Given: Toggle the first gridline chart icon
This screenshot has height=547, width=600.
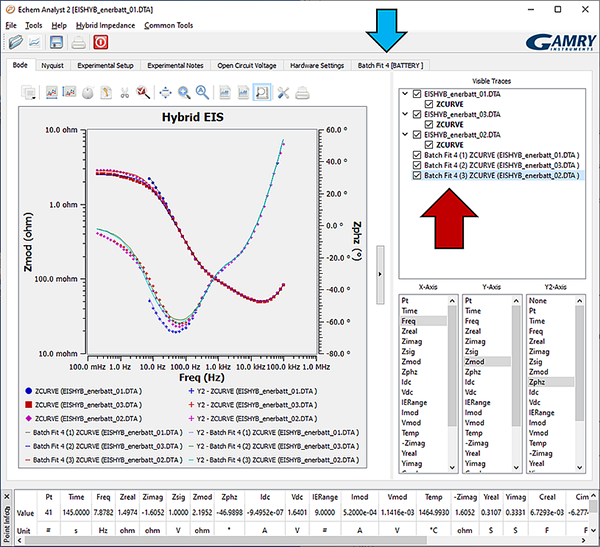Looking at the screenshot, I should [x=225, y=92].
